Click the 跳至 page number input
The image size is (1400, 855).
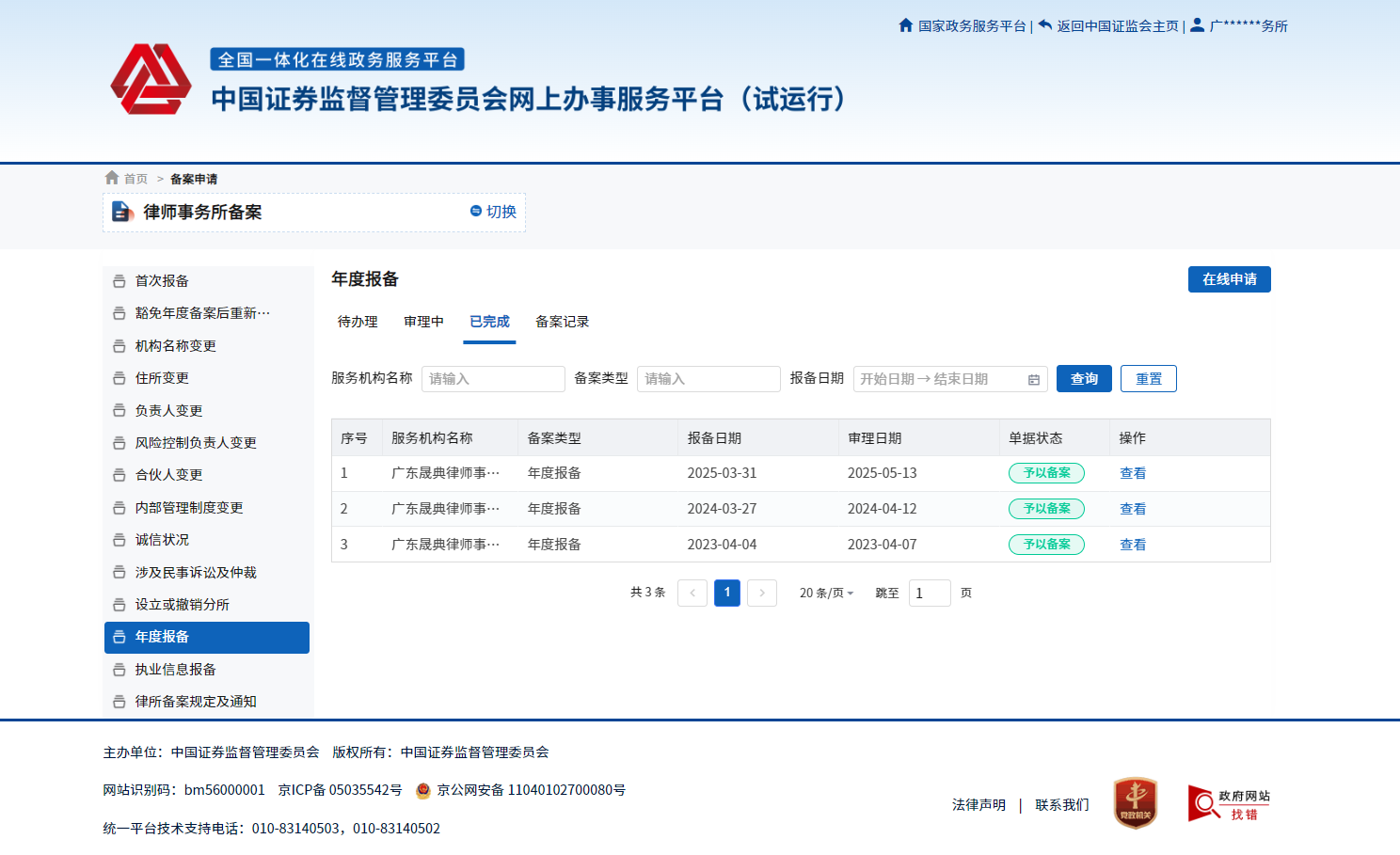[930, 593]
